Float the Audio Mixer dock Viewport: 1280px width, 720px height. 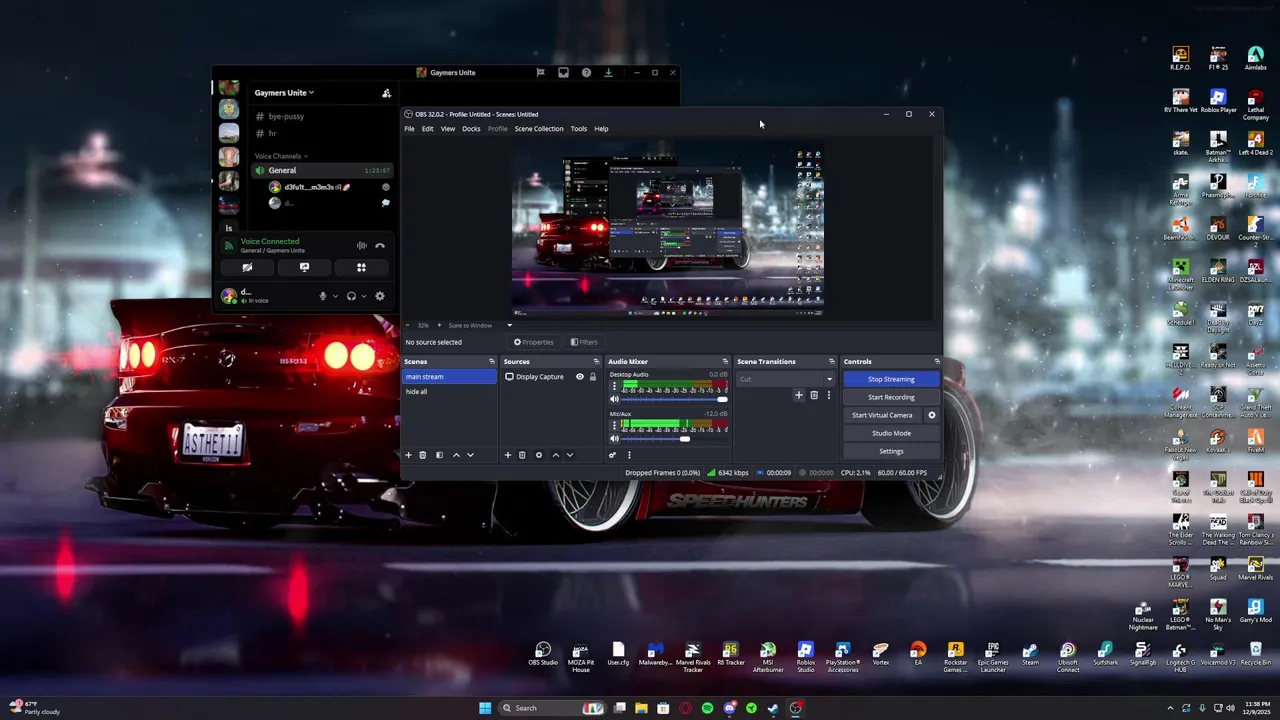(725, 361)
